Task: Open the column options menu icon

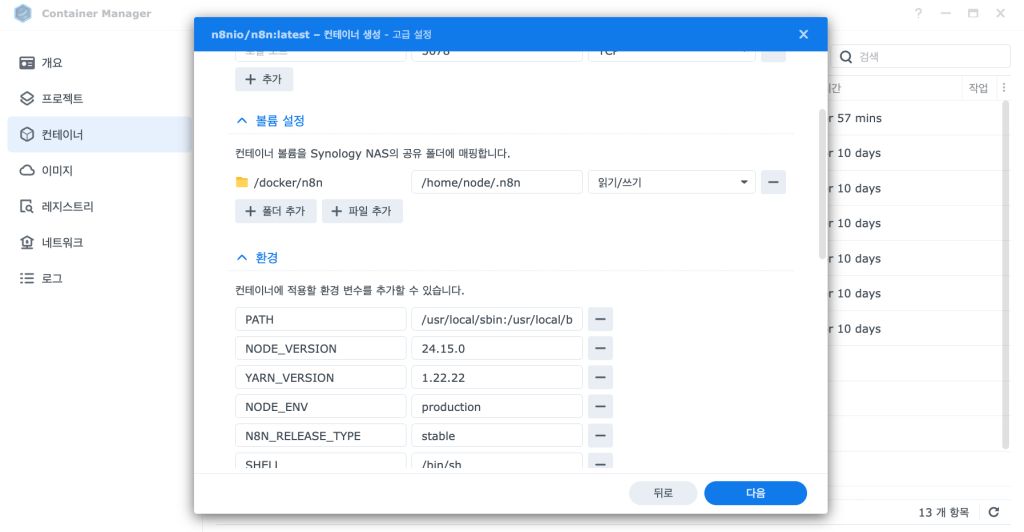Action: pyautogui.click(x=1004, y=88)
